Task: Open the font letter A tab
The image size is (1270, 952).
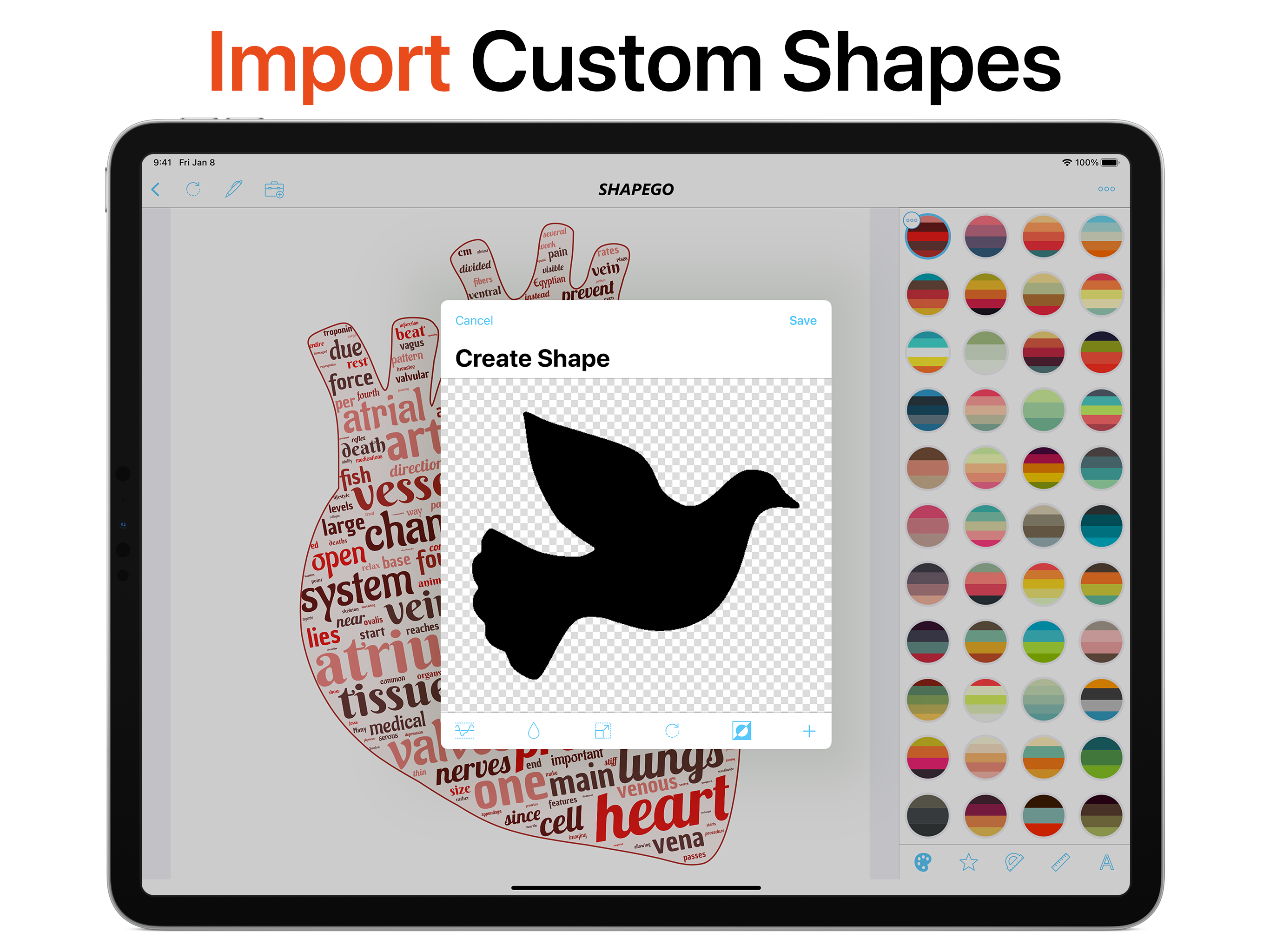Action: 1106,862
